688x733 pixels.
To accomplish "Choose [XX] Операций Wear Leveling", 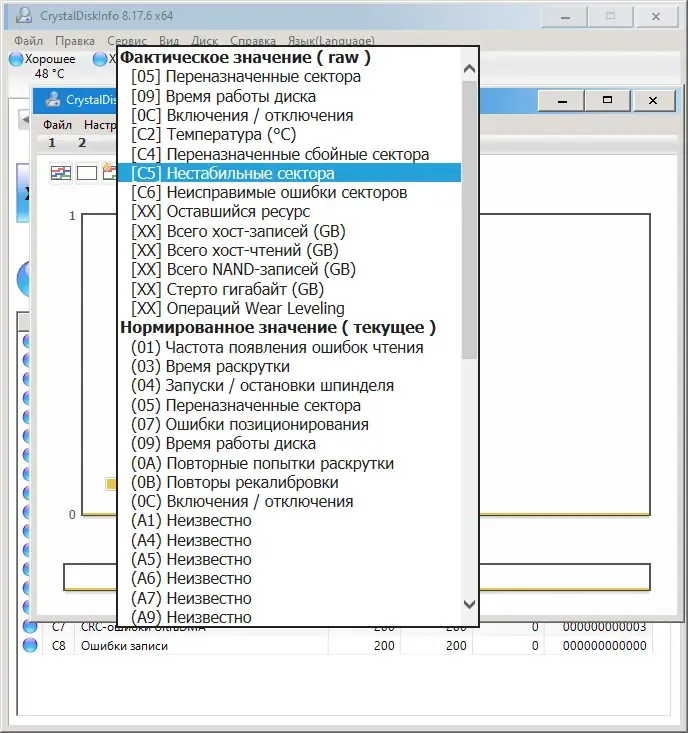I will pos(289,309).
